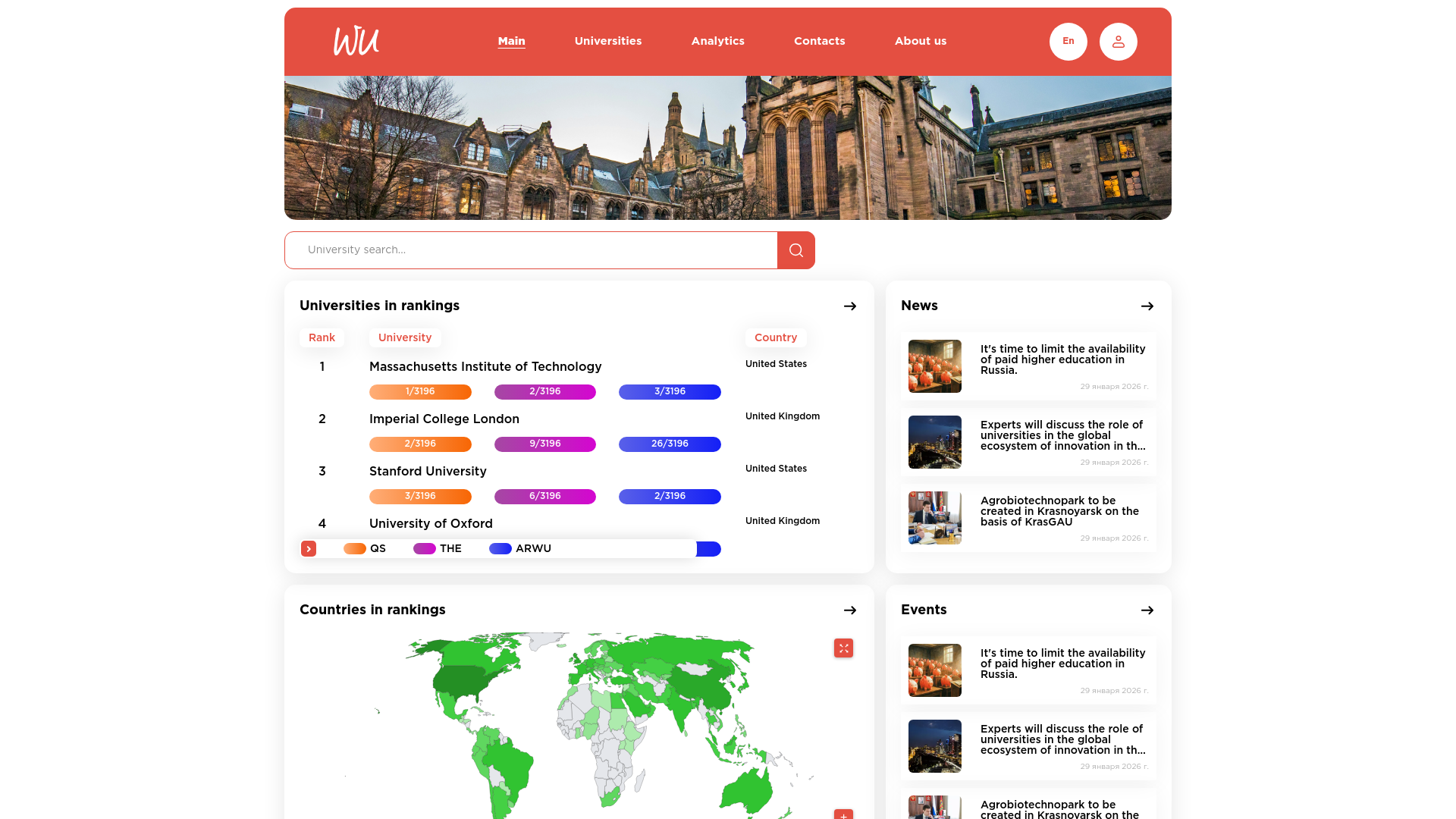Click Countries in rankings heading
The height and width of the screenshot is (819, 1456).
point(372,610)
